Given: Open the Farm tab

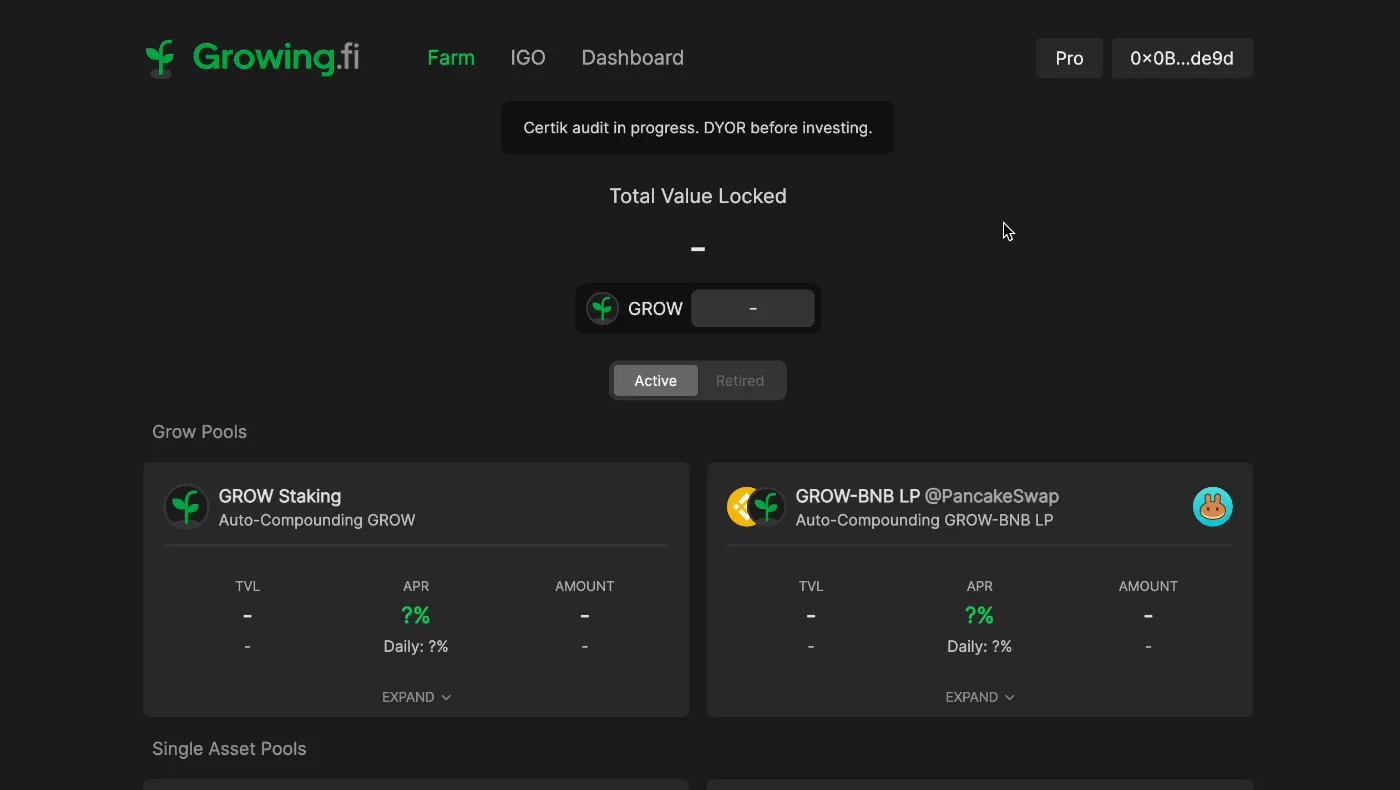Looking at the screenshot, I should [x=451, y=58].
